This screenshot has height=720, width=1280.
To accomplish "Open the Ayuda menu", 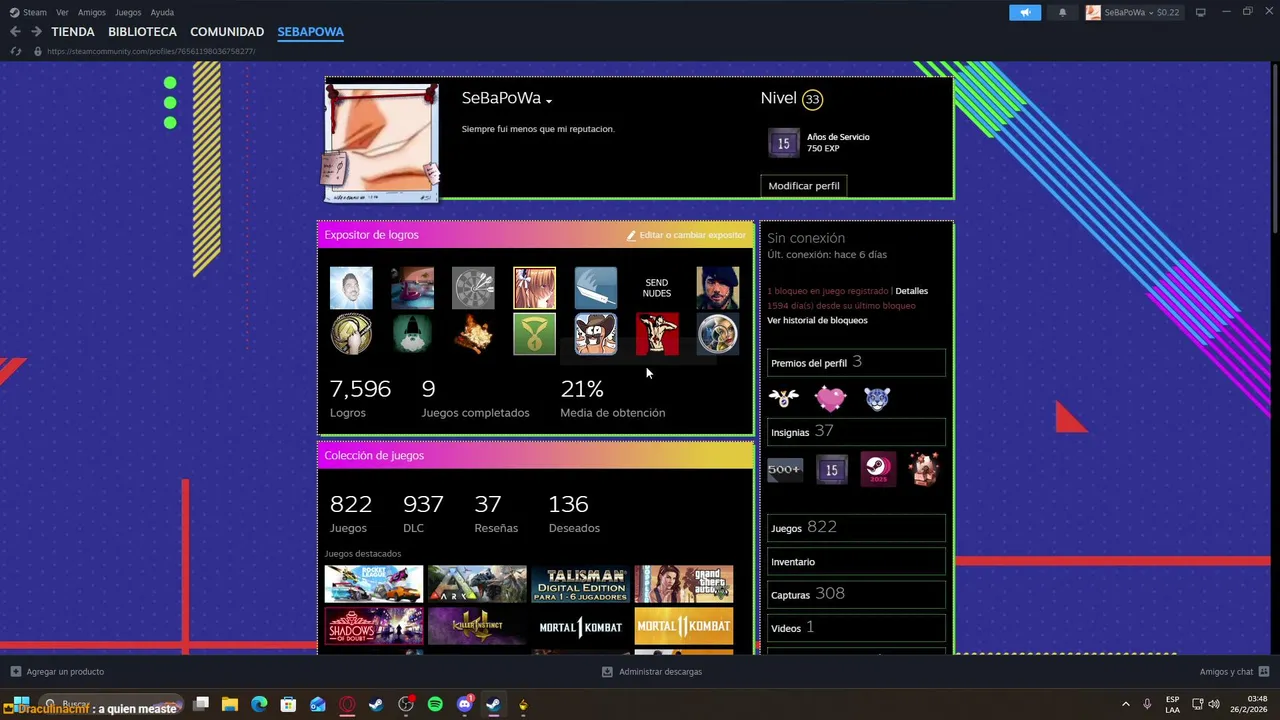I will coord(162,12).
